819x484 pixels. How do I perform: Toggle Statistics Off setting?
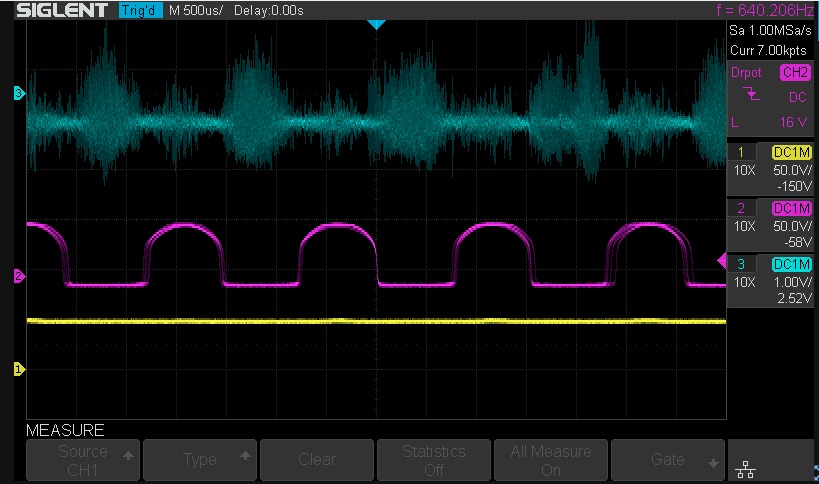click(x=434, y=460)
